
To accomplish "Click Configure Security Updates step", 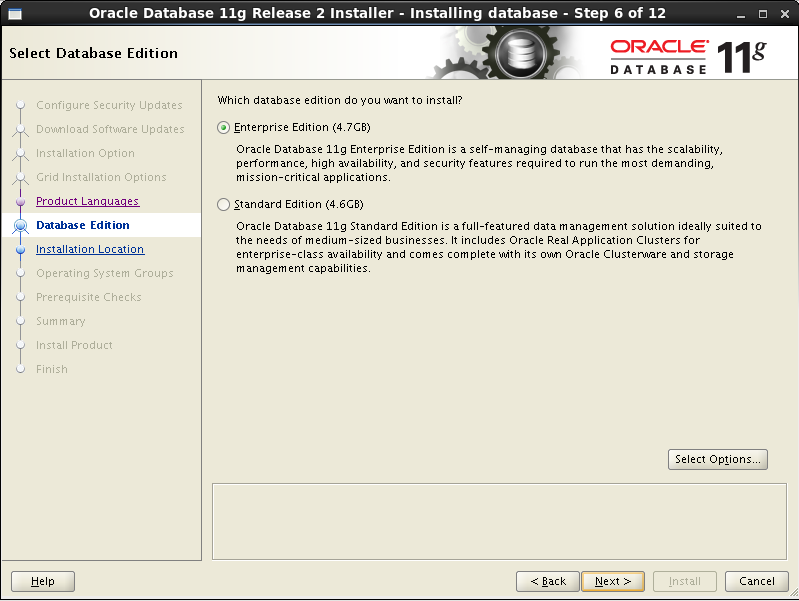I will pos(109,105).
